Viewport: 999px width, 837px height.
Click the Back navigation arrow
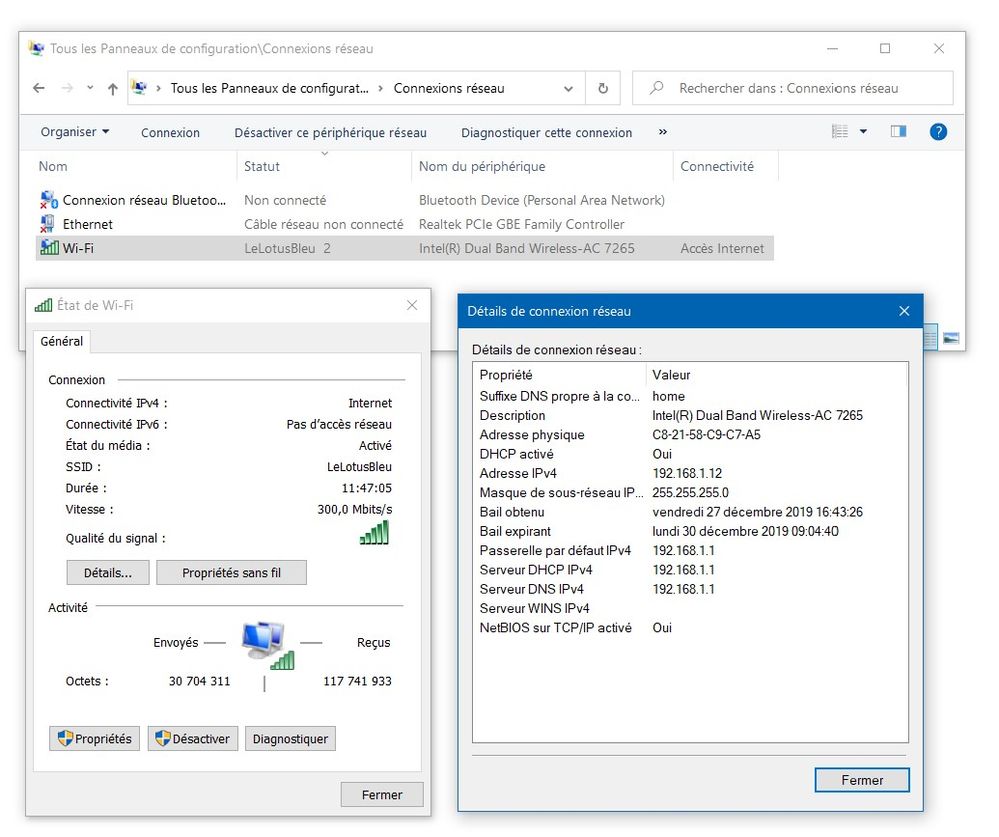pos(39,88)
